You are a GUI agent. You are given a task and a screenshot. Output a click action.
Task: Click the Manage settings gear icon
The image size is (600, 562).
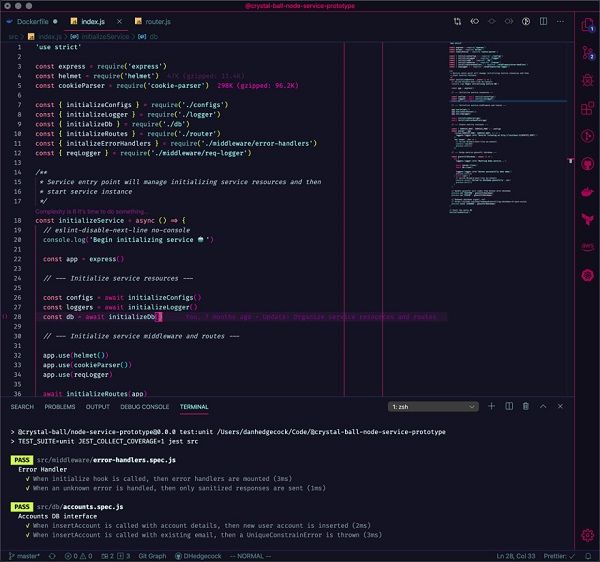587,535
